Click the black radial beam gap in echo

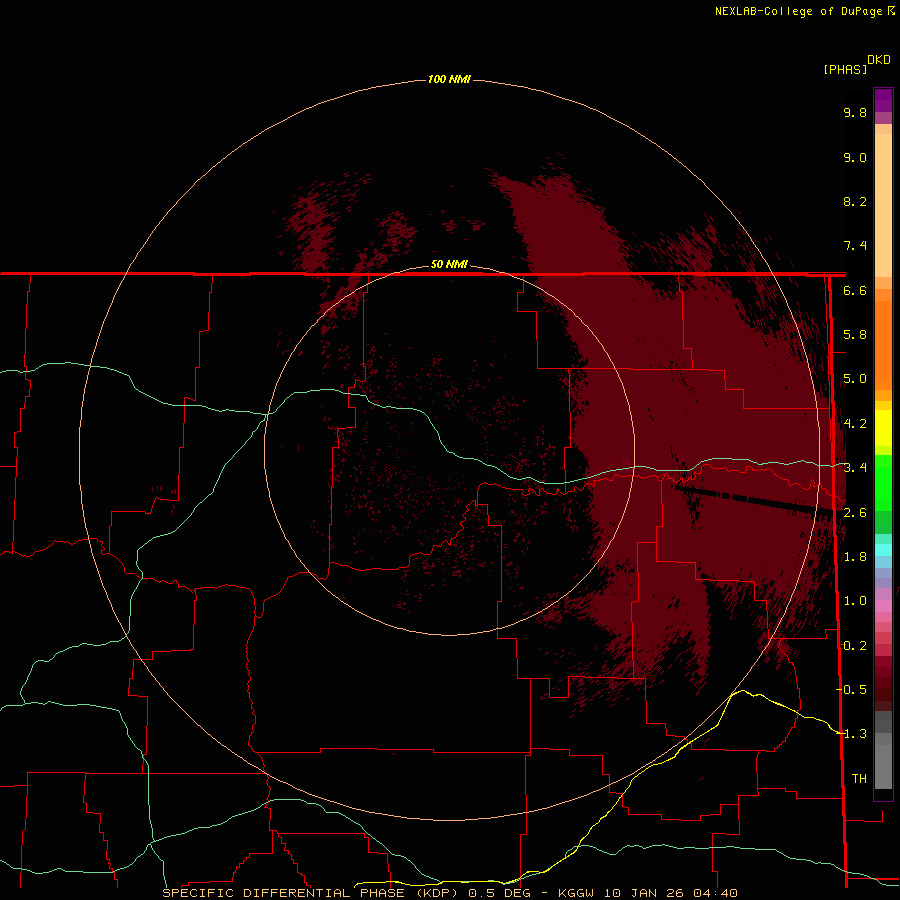coord(753,499)
